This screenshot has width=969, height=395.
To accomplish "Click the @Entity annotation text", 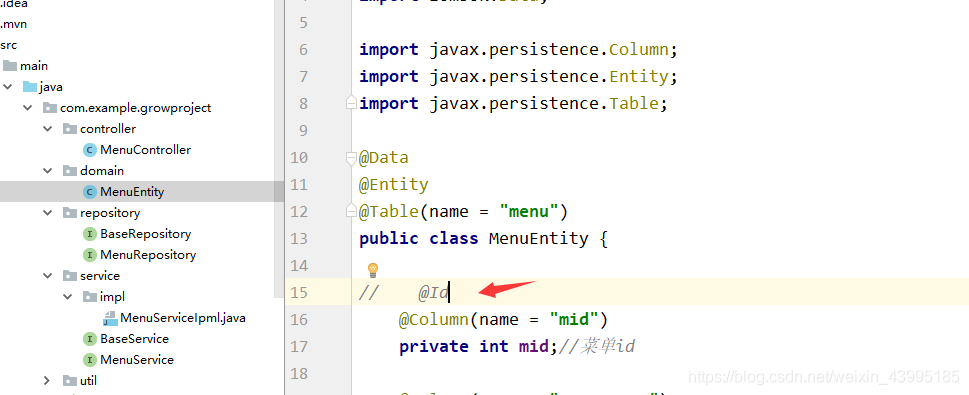I will 394,184.
